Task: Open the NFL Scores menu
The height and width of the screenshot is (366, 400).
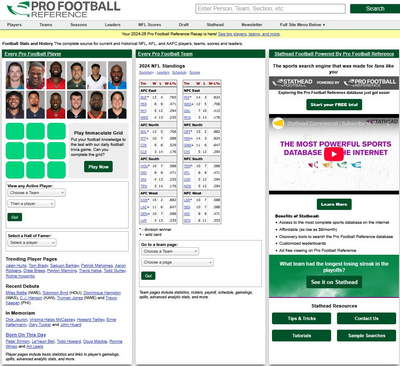Action: tap(149, 25)
